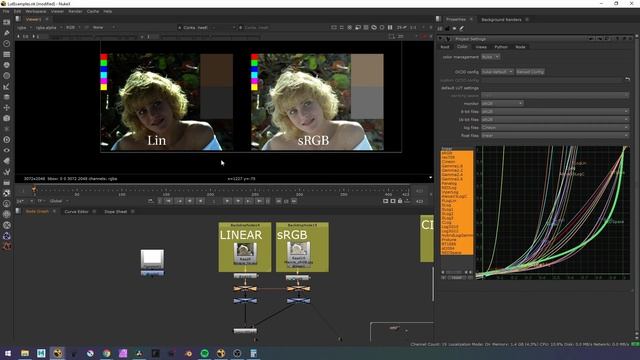Open the Merge nodes toolbar menu
640x360 pixels.
(x=7, y=97)
